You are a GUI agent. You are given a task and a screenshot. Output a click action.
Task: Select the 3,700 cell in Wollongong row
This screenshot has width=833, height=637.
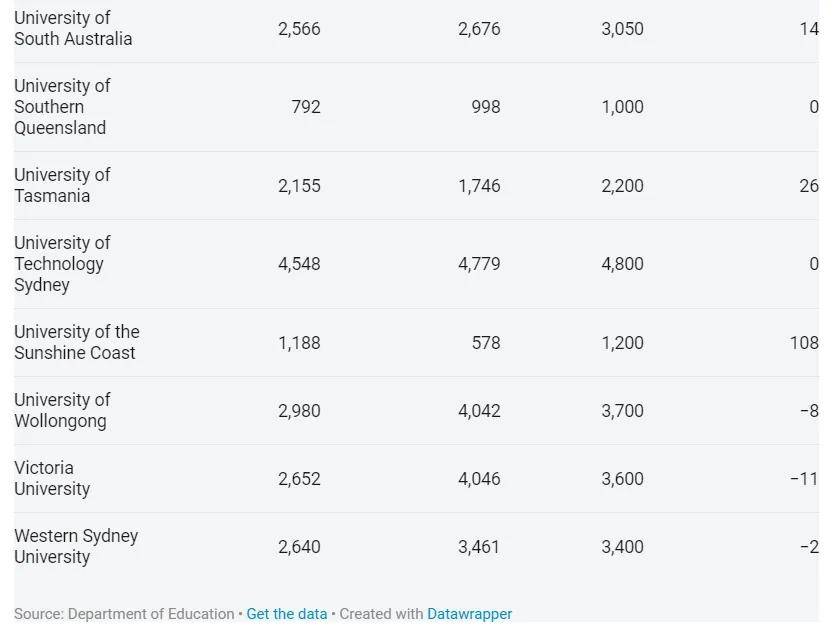coord(622,411)
